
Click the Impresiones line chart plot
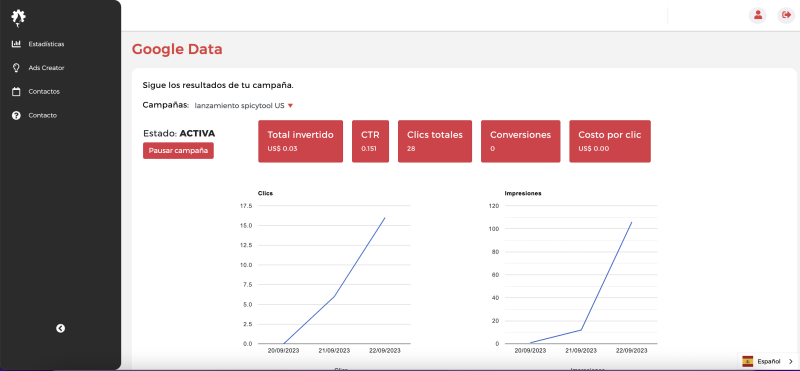(x=581, y=275)
